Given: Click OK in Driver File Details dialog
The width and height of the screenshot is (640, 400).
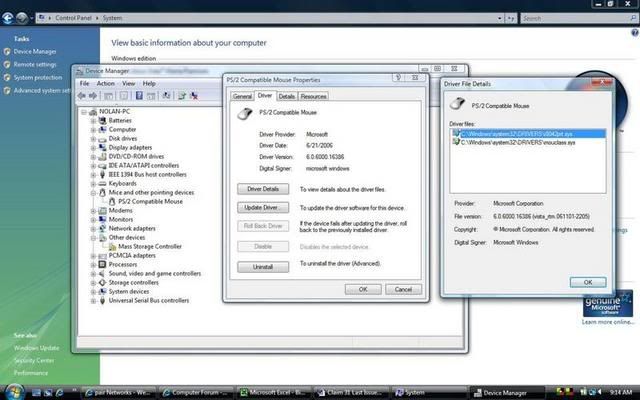Looking at the screenshot, I should coord(588,282).
